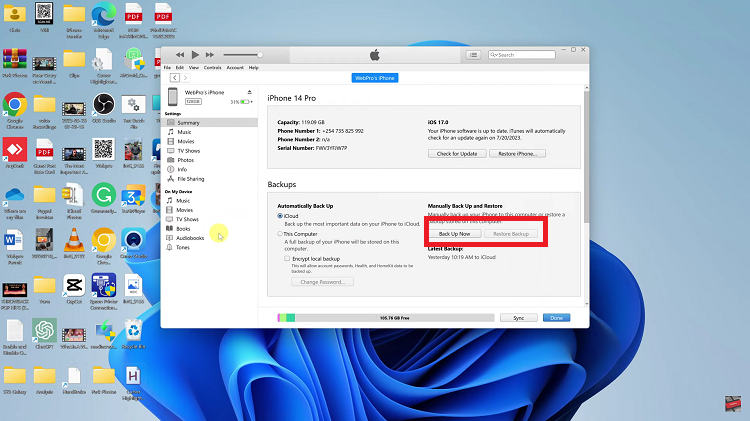Click the Change Password button
Image resolution: width=750 pixels, height=421 pixels.
[322, 282]
